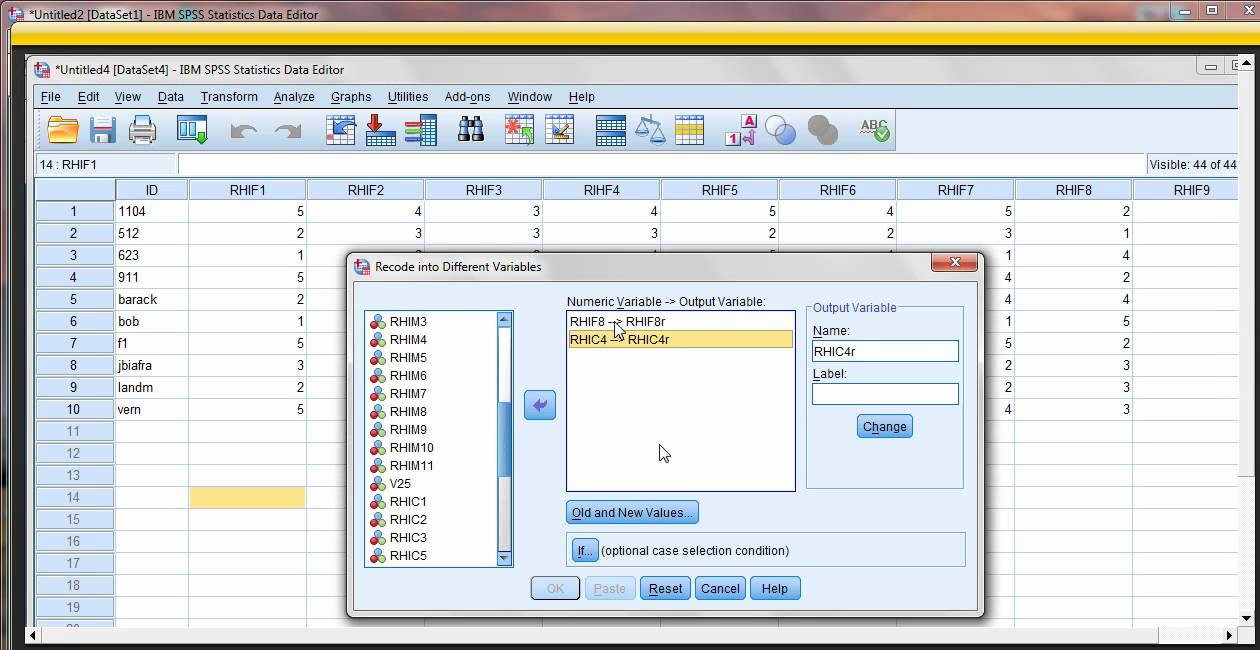This screenshot has height=650, width=1260.
Task: Open the Help menu
Action: tap(582, 97)
